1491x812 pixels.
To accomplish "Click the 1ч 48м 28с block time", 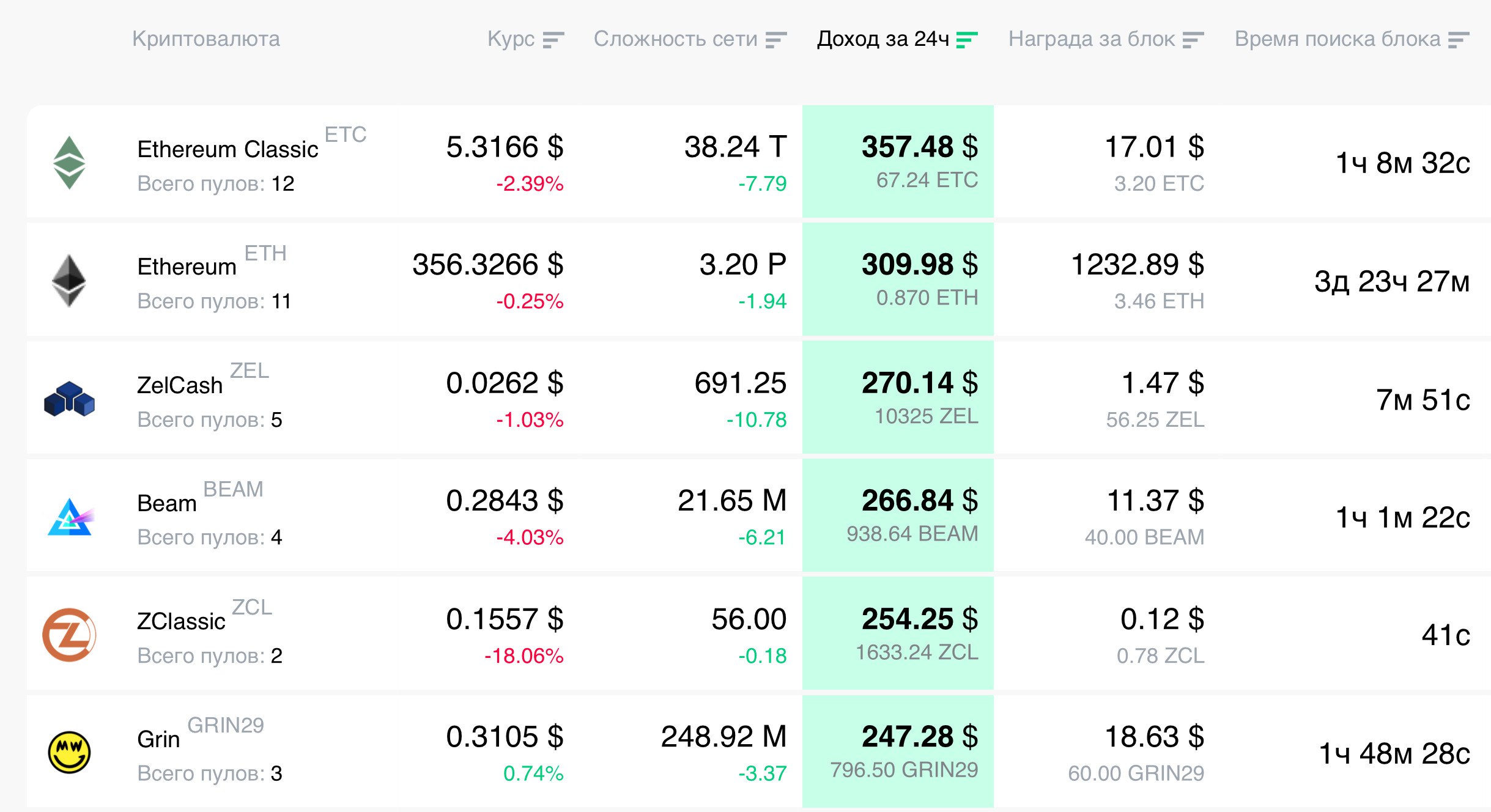I will click(x=1394, y=753).
